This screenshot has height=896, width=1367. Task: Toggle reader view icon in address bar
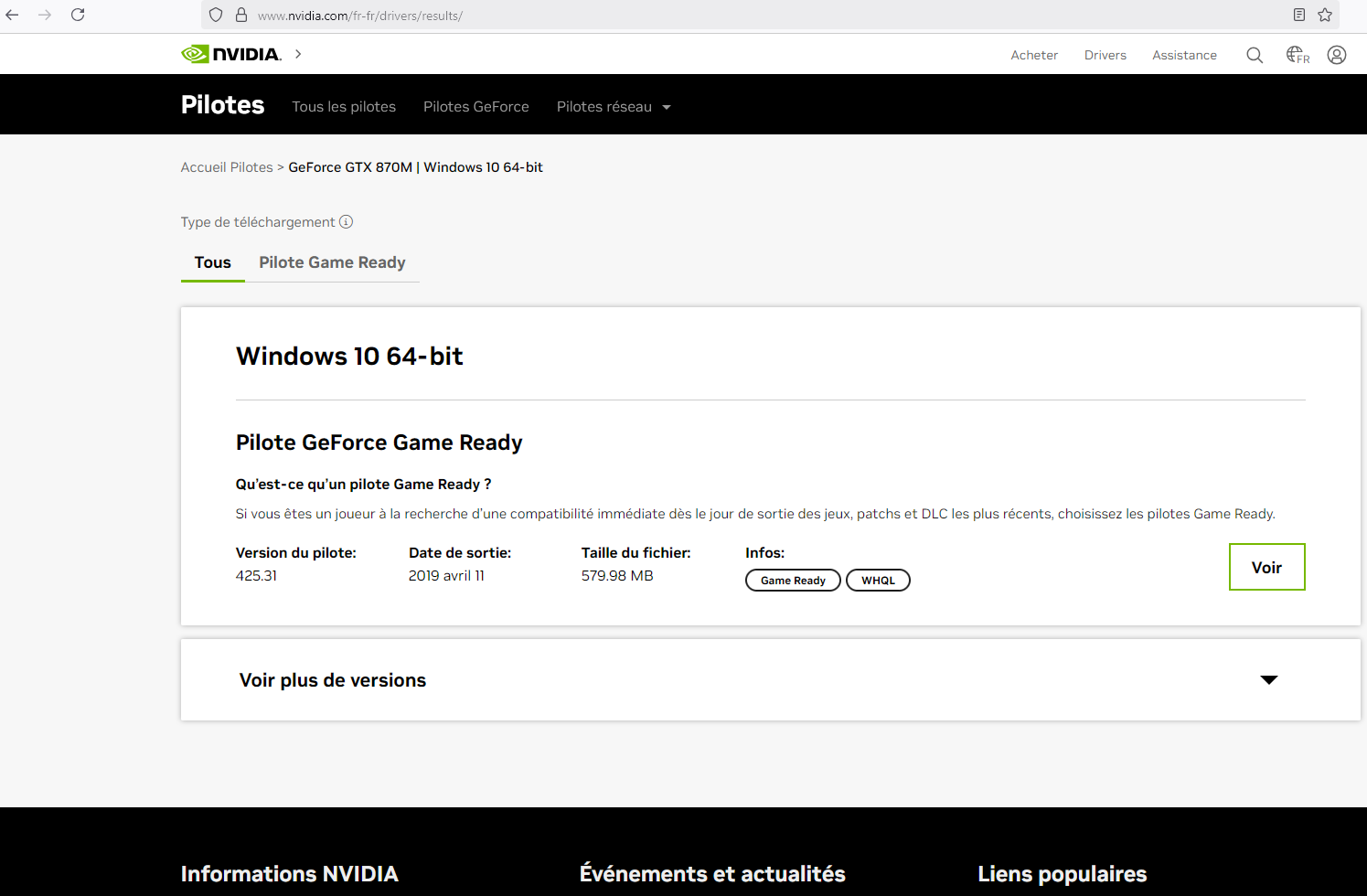(1299, 15)
